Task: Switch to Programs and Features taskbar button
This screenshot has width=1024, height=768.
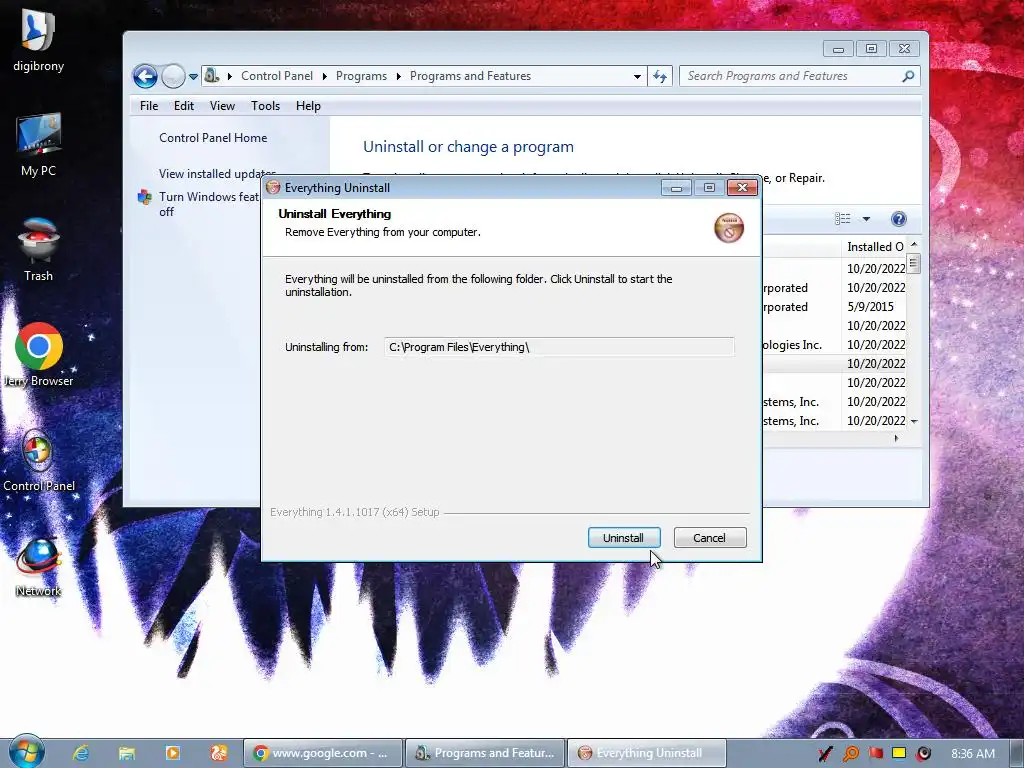Action: (x=485, y=753)
